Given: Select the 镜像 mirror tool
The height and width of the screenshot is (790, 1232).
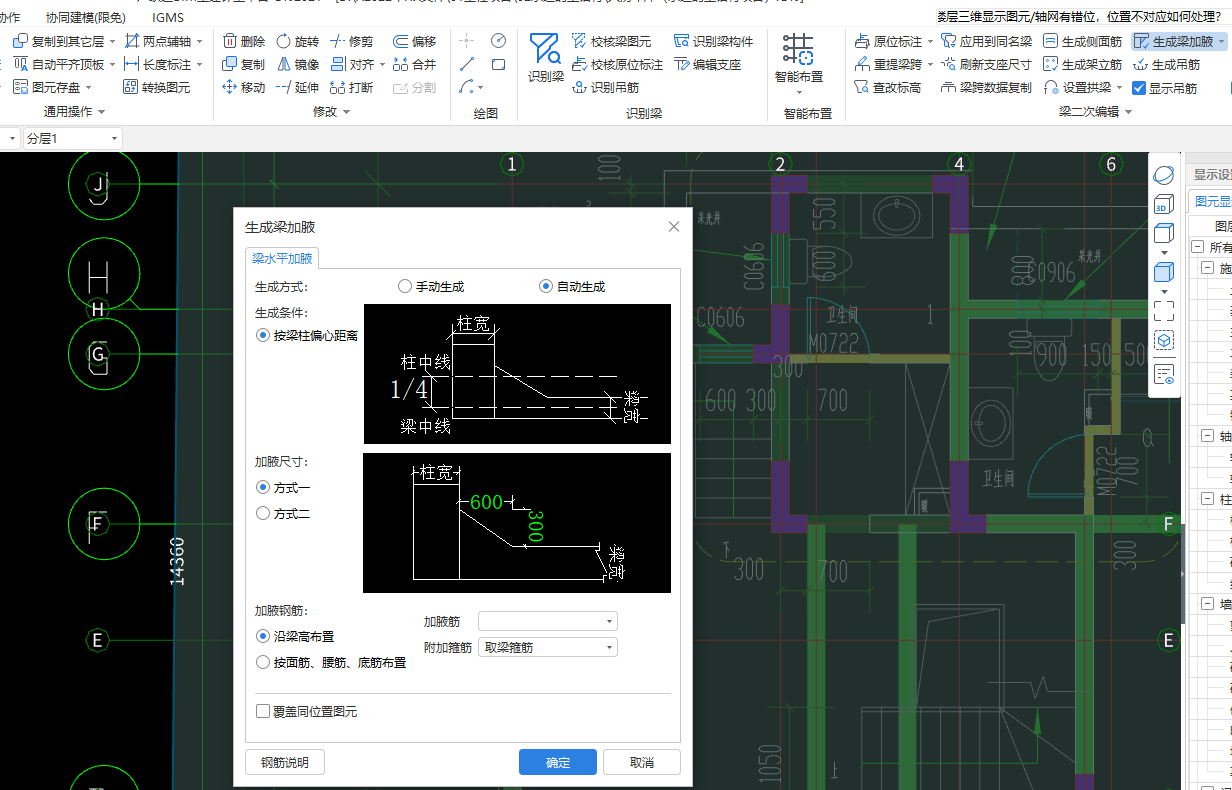Looking at the screenshot, I should click(297, 64).
